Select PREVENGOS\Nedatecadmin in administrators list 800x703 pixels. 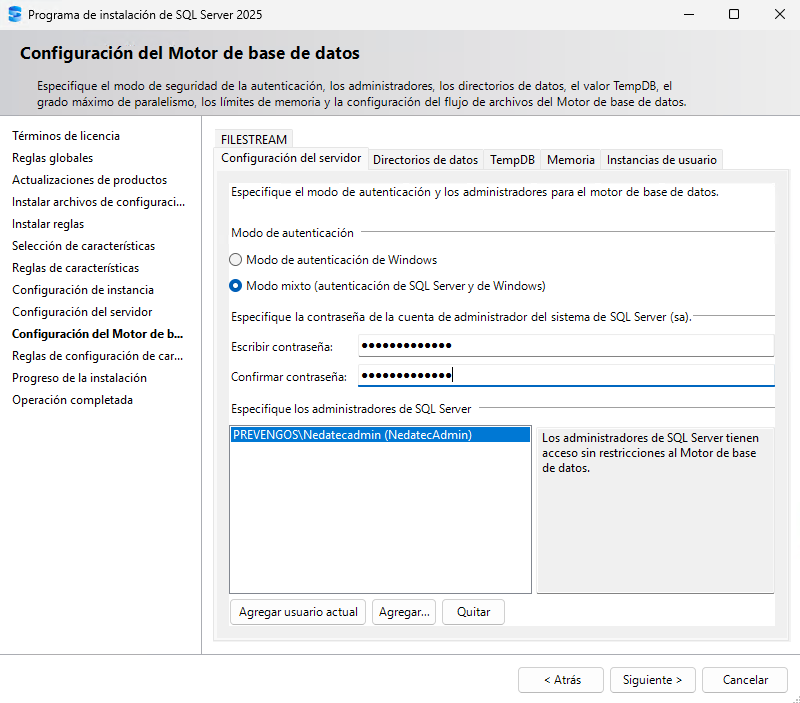click(x=380, y=435)
